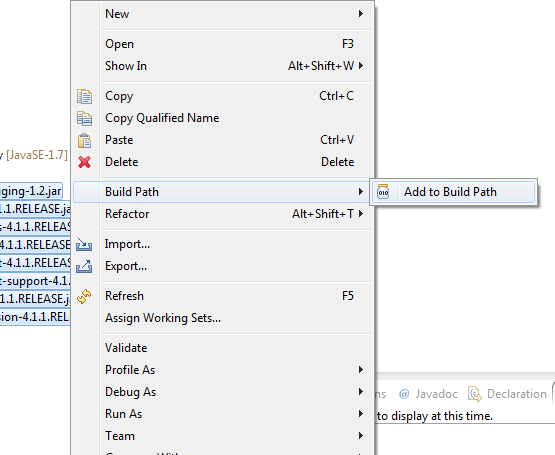Screen dimensions: 555x455
Task: Click Alt+Shift+T shortcut text
Action: pyautogui.click(x=323, y=214)
